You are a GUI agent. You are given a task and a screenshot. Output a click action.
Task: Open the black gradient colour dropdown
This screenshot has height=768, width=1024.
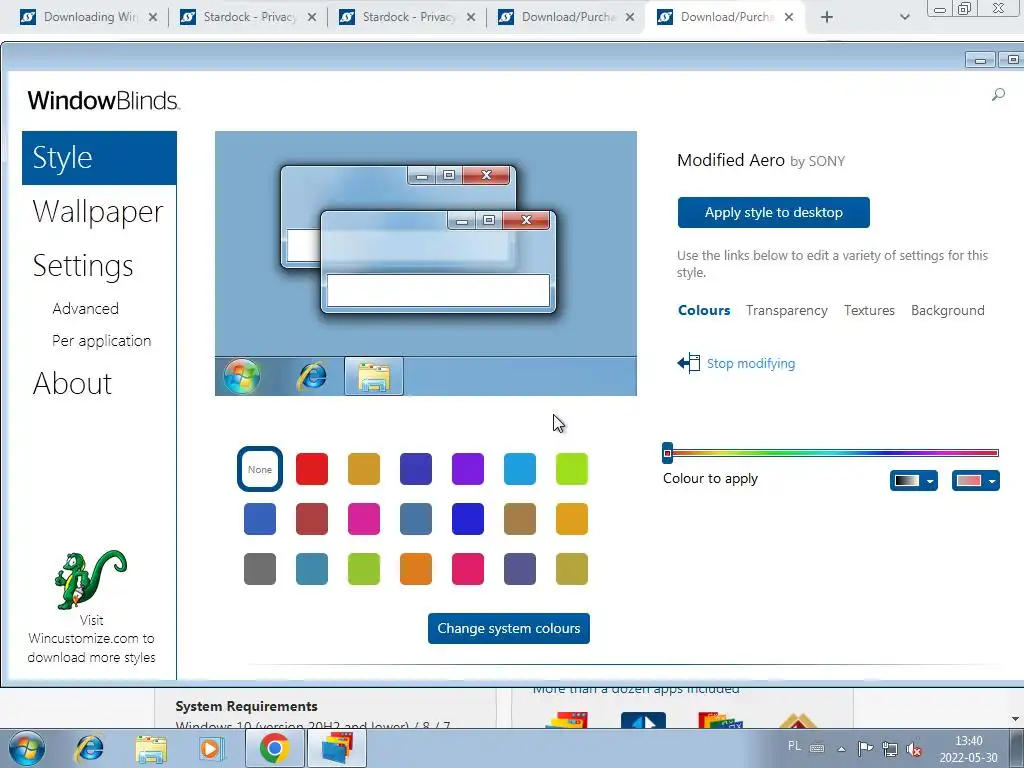pos(914,481)
